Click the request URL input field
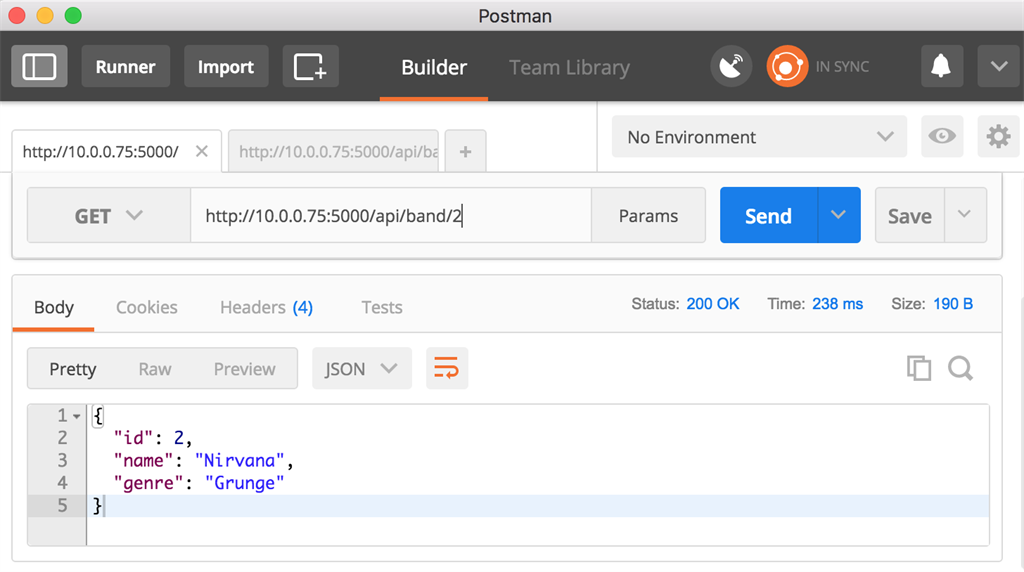The image size is (1024, 572). click(x=390, y=216)
